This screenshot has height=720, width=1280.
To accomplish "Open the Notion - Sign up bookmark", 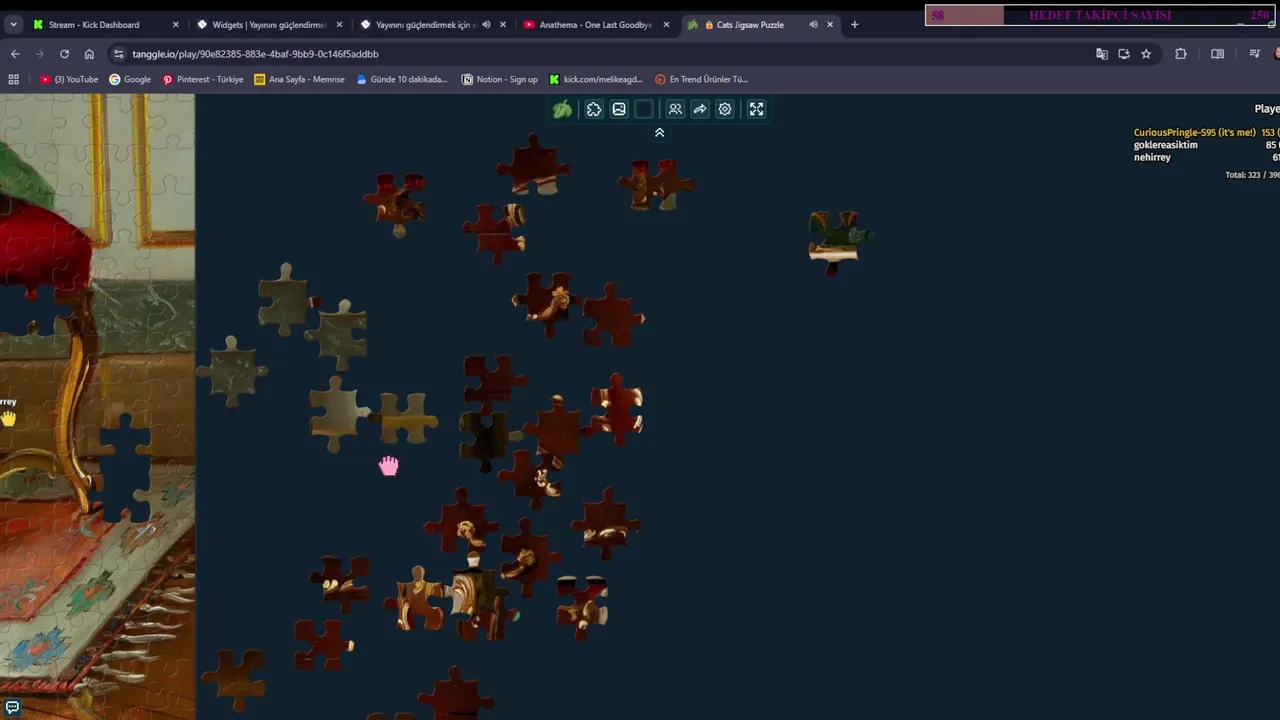I will (x=499, y=79).
